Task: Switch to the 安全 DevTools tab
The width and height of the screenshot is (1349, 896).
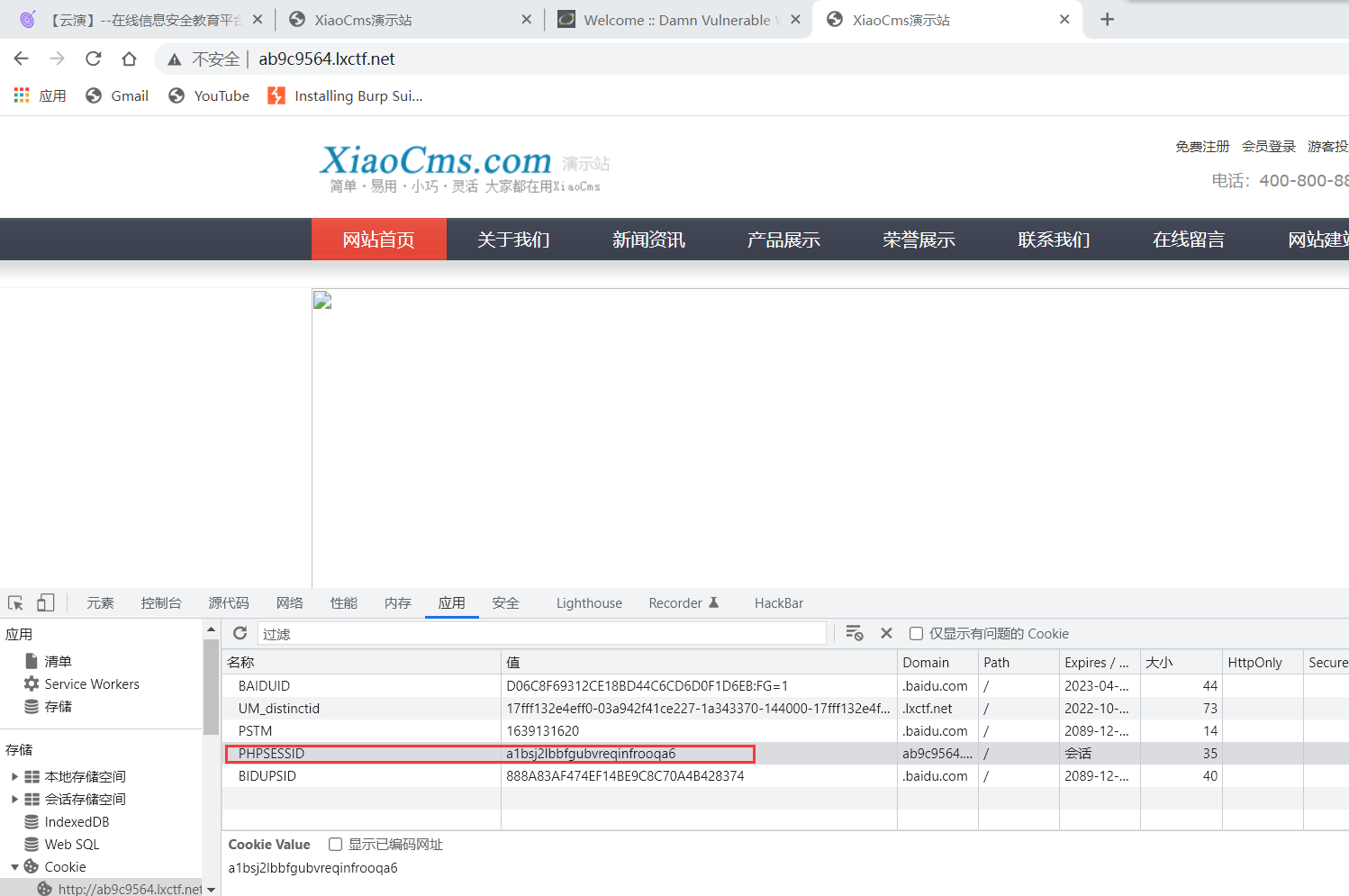Action: (x=506, y=603)
